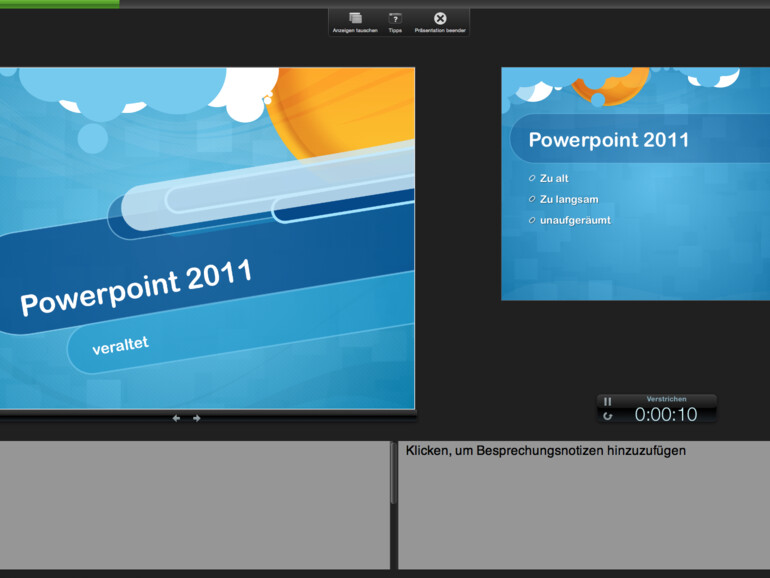Screen dimensions: 770x578
Task: Click the empty gray pane left of the notes
Action: [195, 505]
